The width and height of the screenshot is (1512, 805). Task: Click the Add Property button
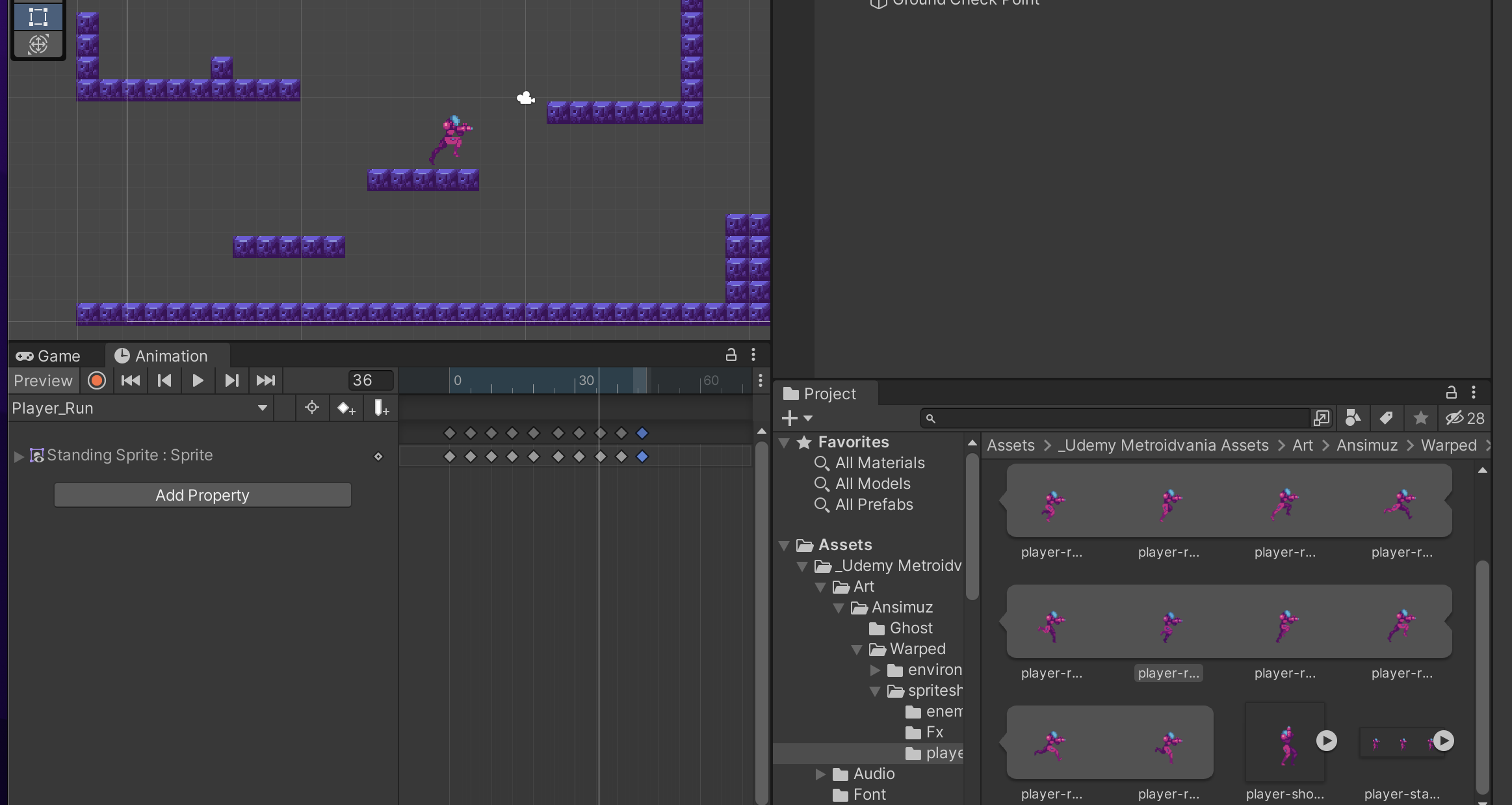pos(202,495)
